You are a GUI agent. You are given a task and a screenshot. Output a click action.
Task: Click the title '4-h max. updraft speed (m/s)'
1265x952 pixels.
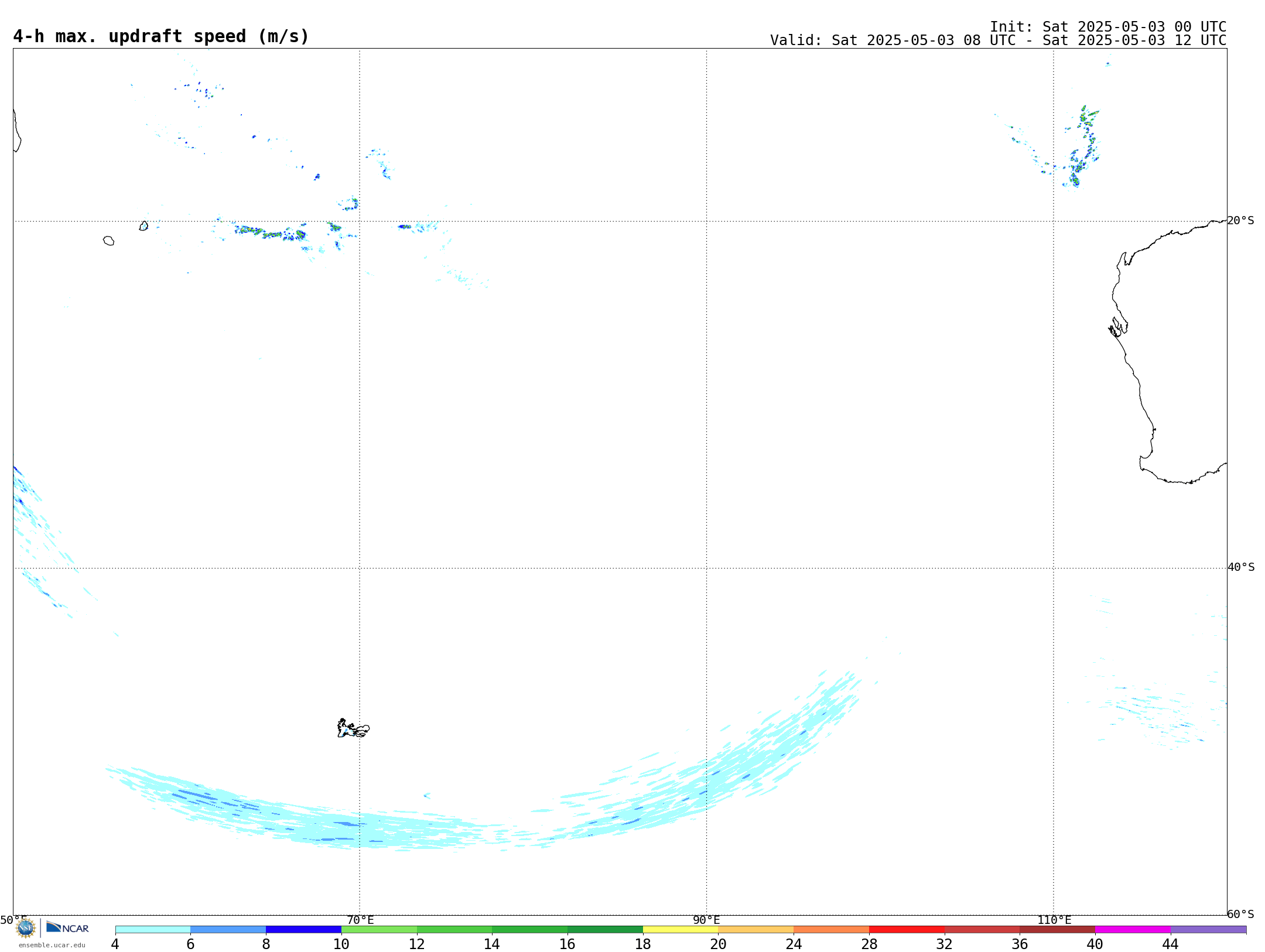click(161, 36)
